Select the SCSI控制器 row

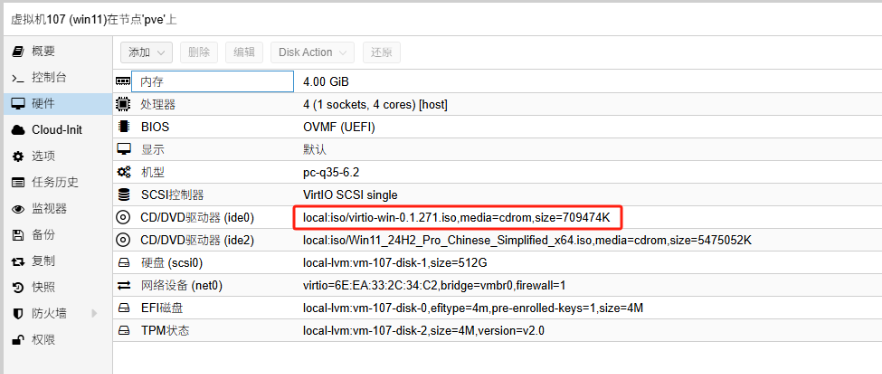[497, 195]
